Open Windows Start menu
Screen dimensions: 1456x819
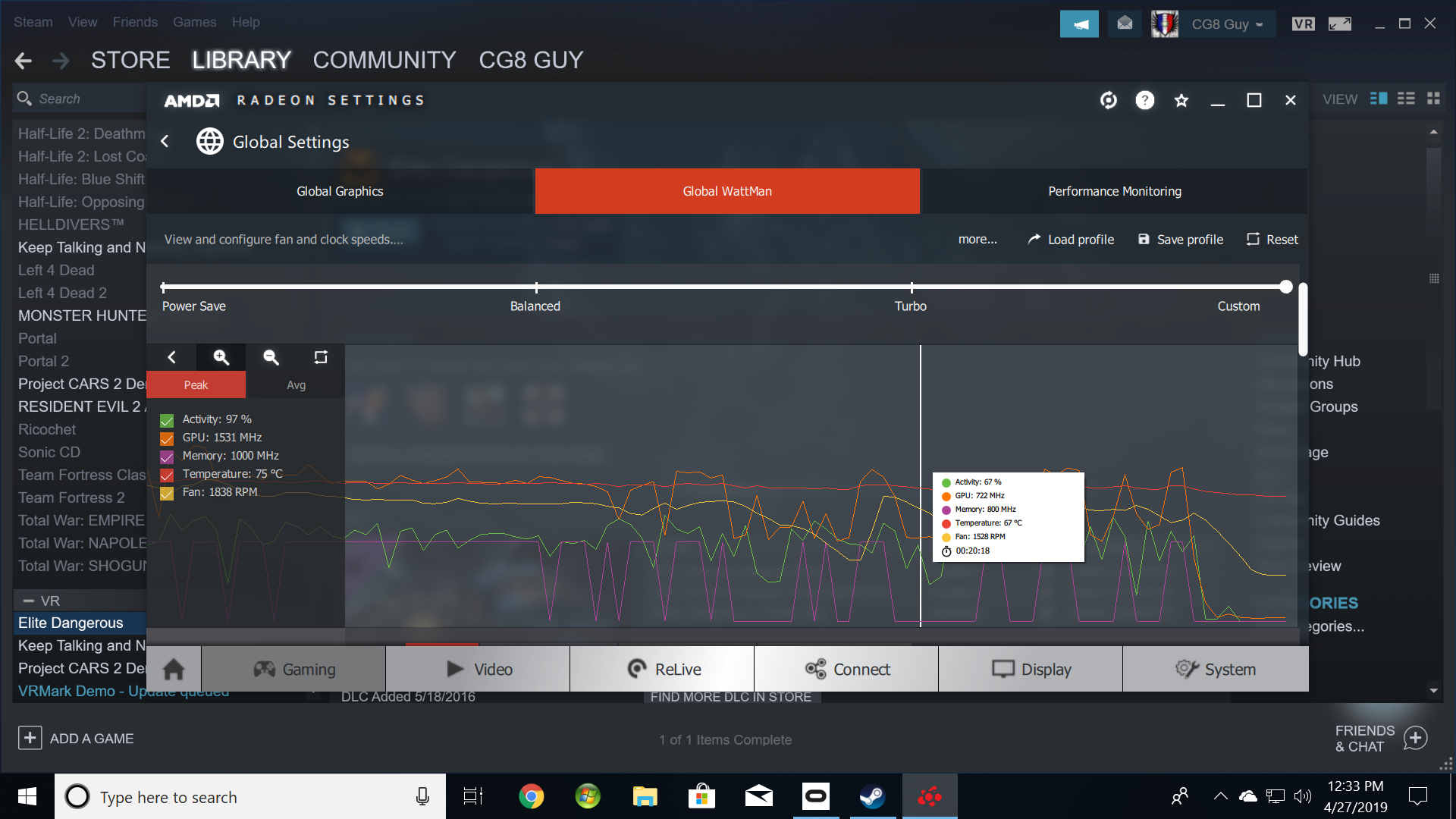[27, 796]
